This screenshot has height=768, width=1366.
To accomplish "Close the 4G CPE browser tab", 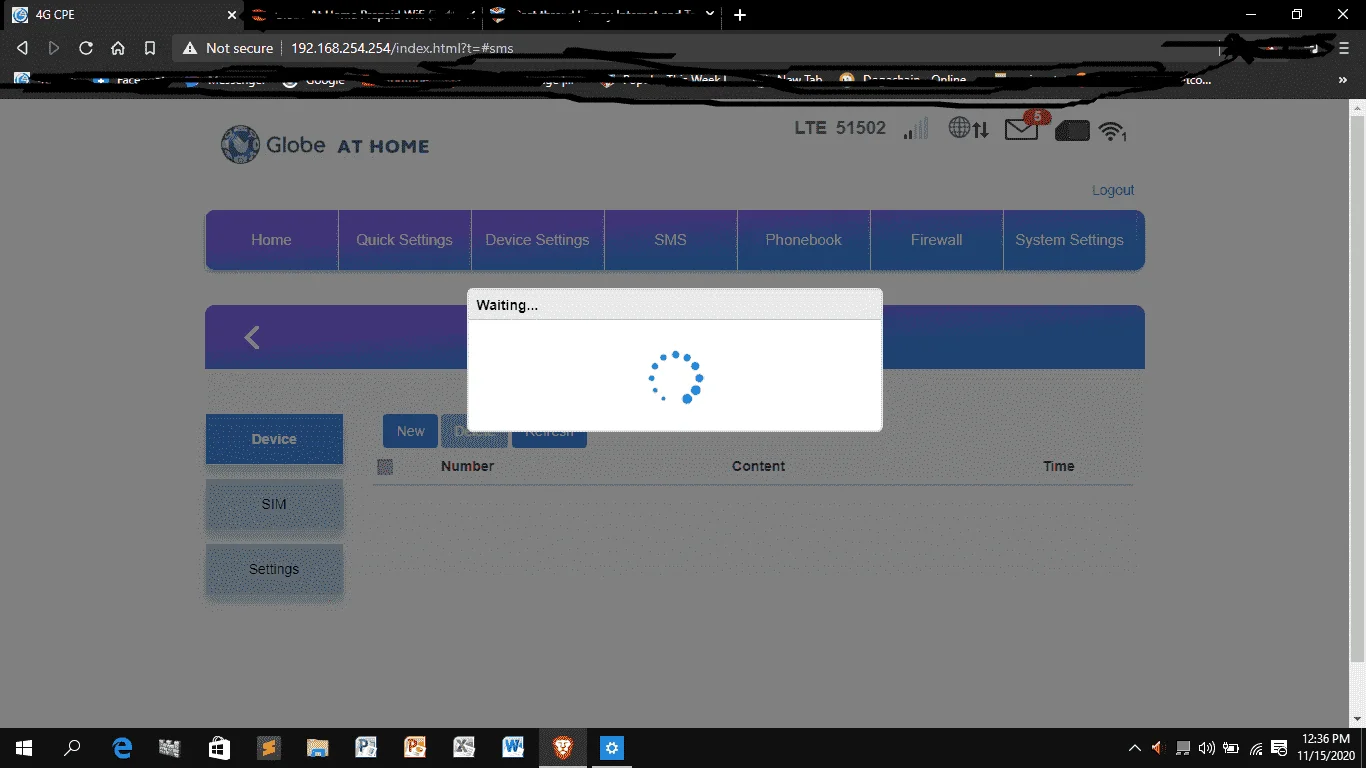I will pyautogui.click(x=232, y=15).
